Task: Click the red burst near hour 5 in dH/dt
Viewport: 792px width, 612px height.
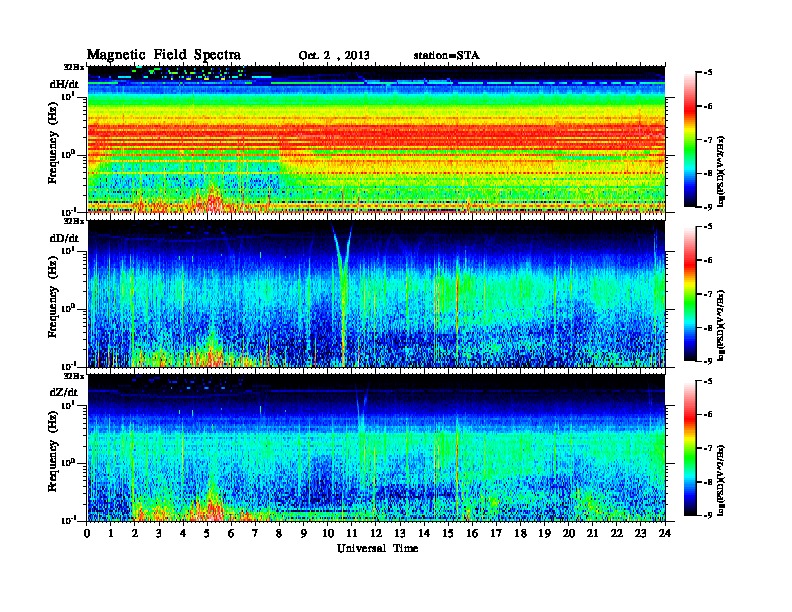Action: tap(212, 201)
